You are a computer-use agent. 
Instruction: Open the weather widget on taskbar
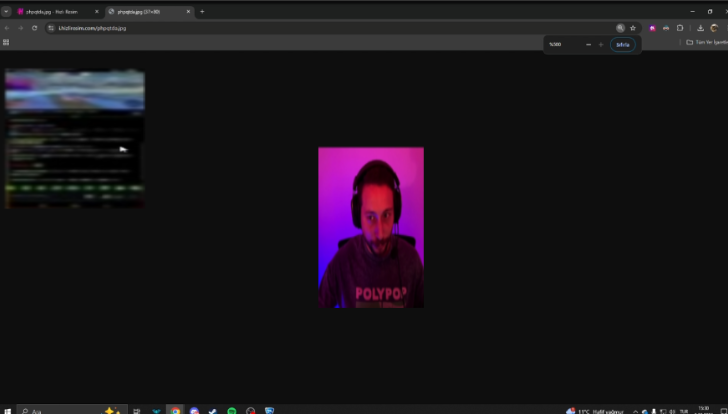click(x=595, y=411)
